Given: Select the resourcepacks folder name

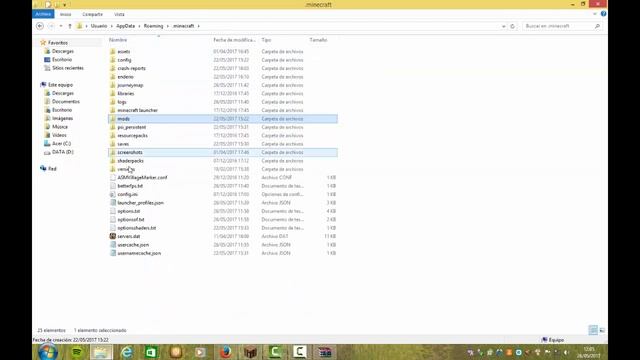Looking at the screenshot, I should coord(132,136).
